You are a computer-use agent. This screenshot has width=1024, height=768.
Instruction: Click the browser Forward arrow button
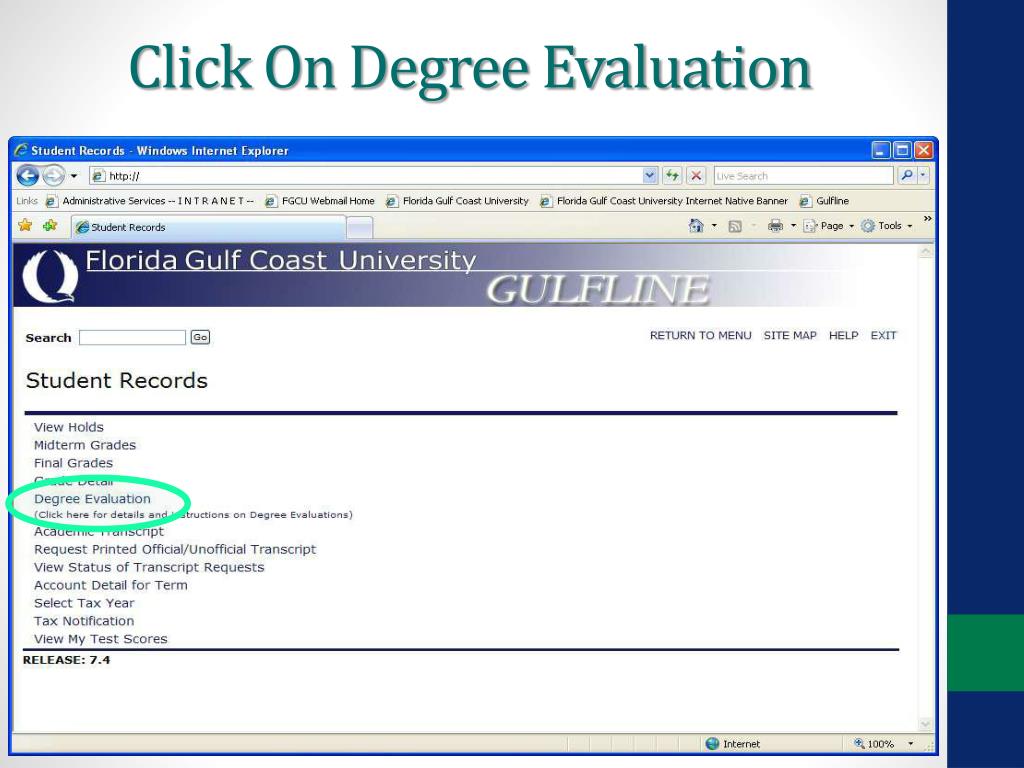point(54,175)
